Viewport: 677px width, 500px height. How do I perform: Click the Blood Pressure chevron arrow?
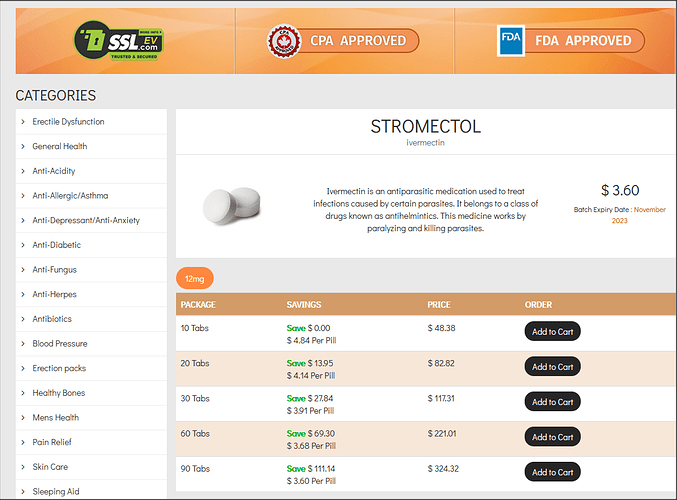click(x=23, y=343)
